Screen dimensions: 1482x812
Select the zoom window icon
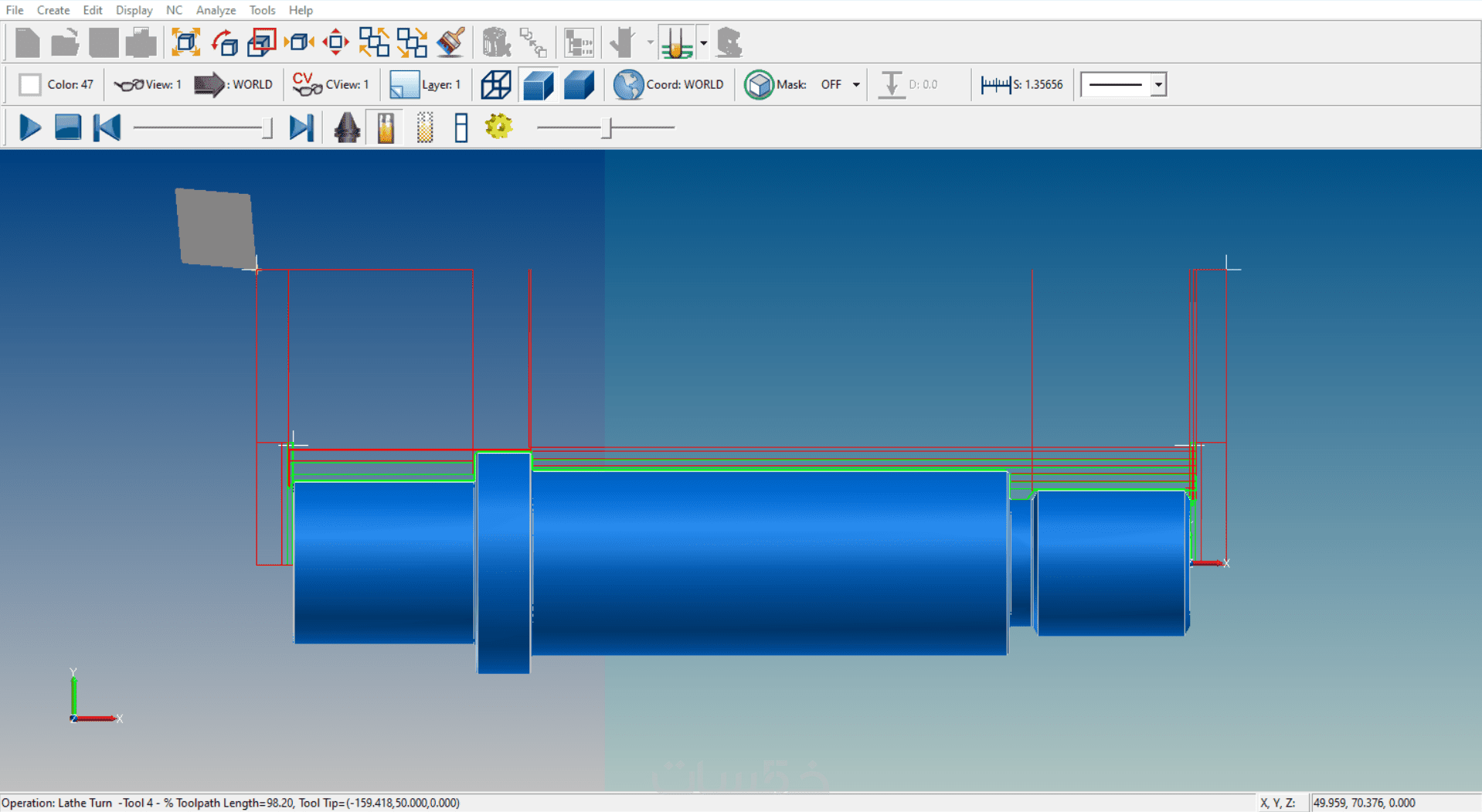pyautogui.click(x=261, y=42)
